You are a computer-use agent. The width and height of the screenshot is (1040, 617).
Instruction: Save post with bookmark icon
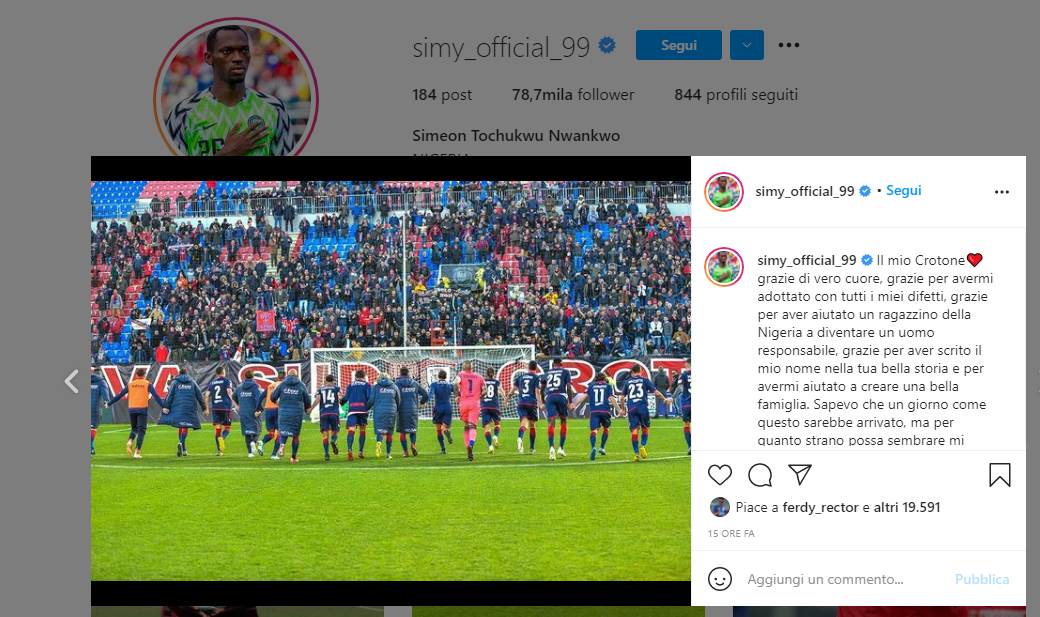(1000, 475)
